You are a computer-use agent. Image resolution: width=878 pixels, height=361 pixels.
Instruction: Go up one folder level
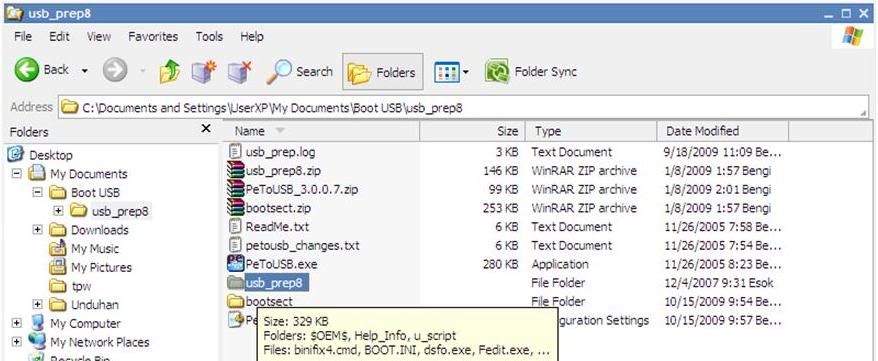tap(170, 72)
